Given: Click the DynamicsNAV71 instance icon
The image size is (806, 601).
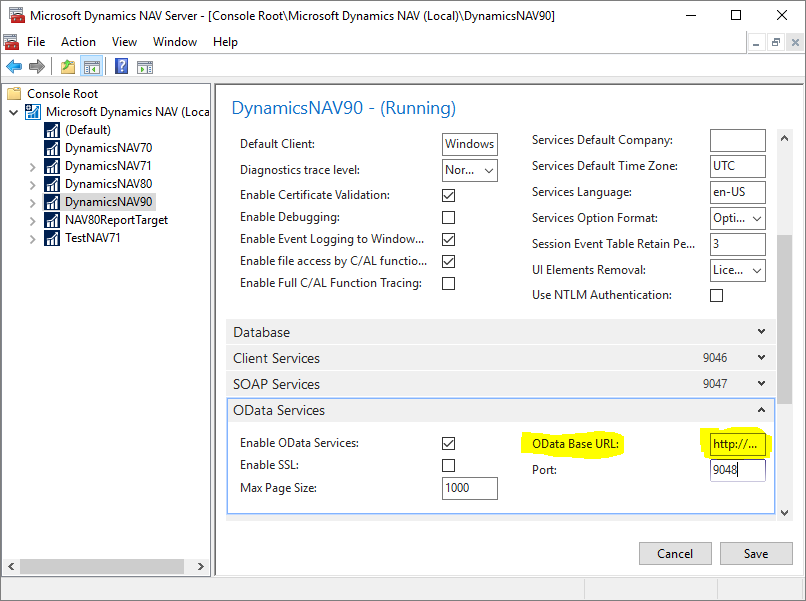Looking at the screenshot, I should click(x=52, y=166).
